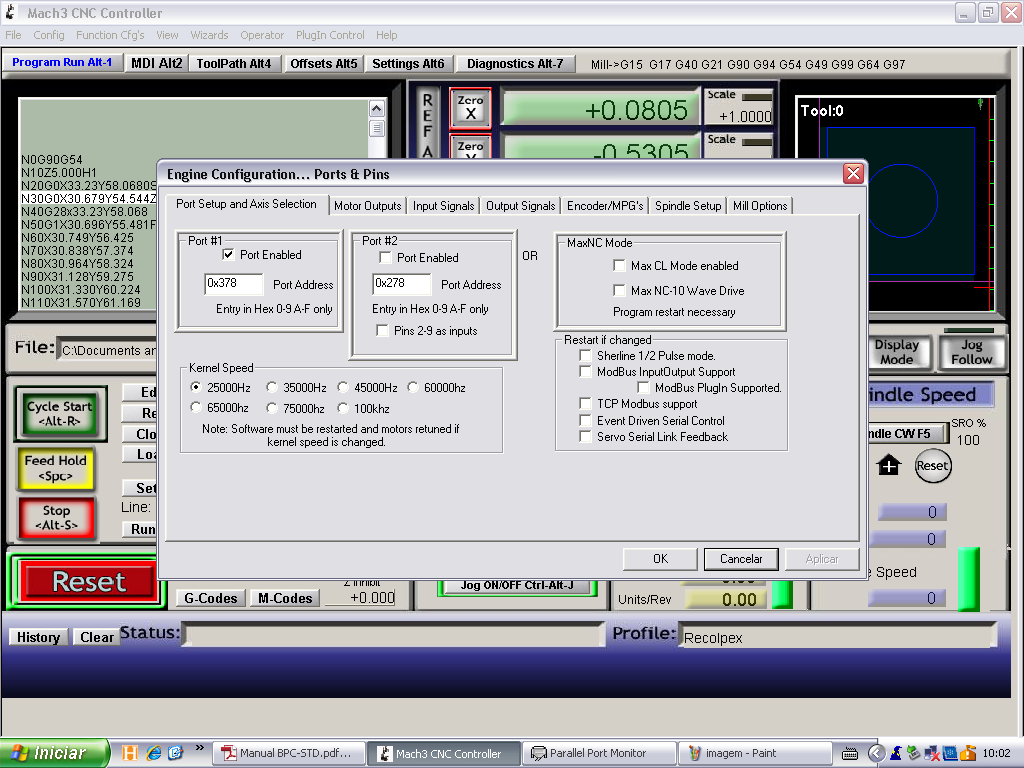Open the Diagnostics Alt-7 screen
This screenshot has width=1024, height=768.
[515, 63]
